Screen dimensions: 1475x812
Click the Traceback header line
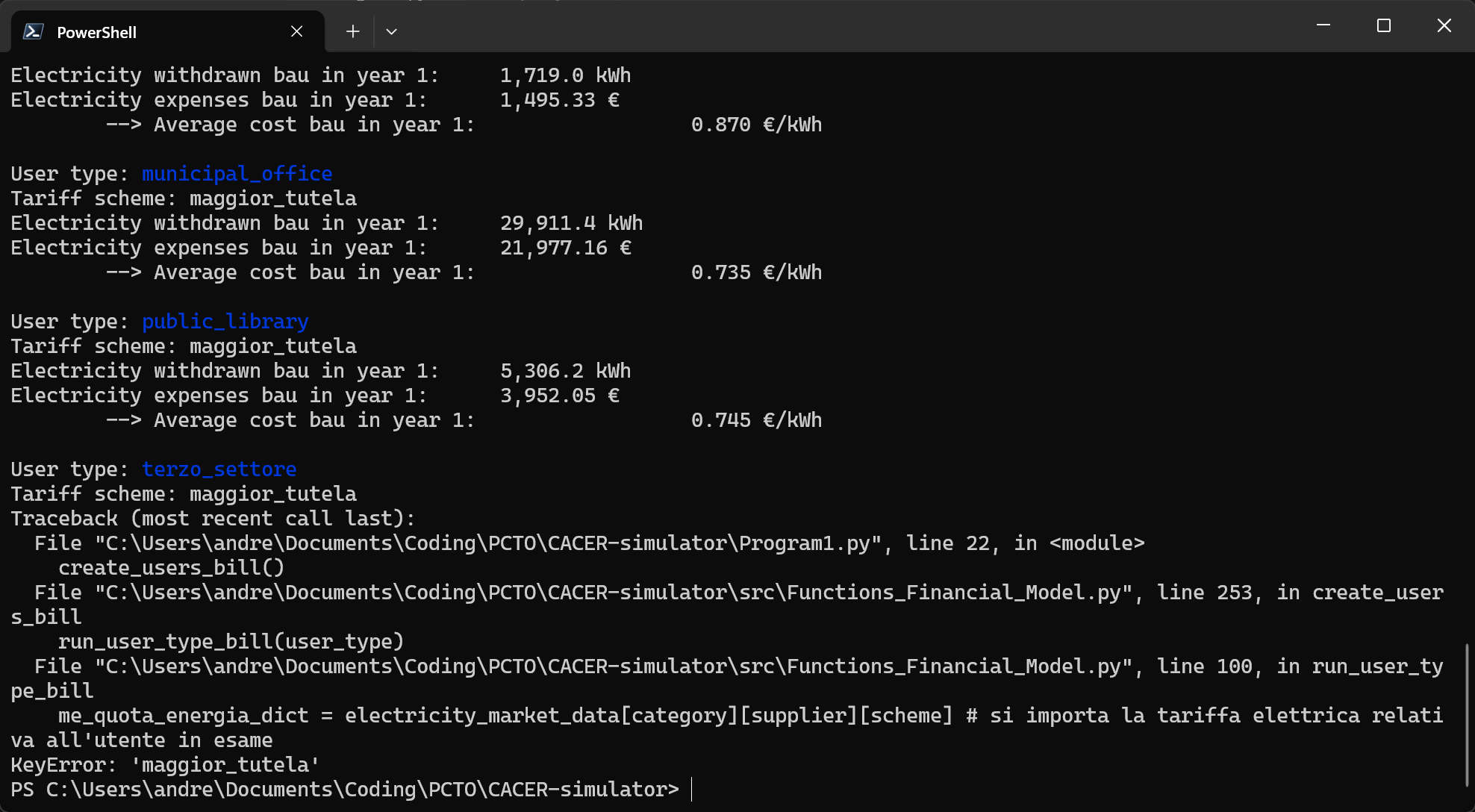pyautogui.click(x=213, y=519)
